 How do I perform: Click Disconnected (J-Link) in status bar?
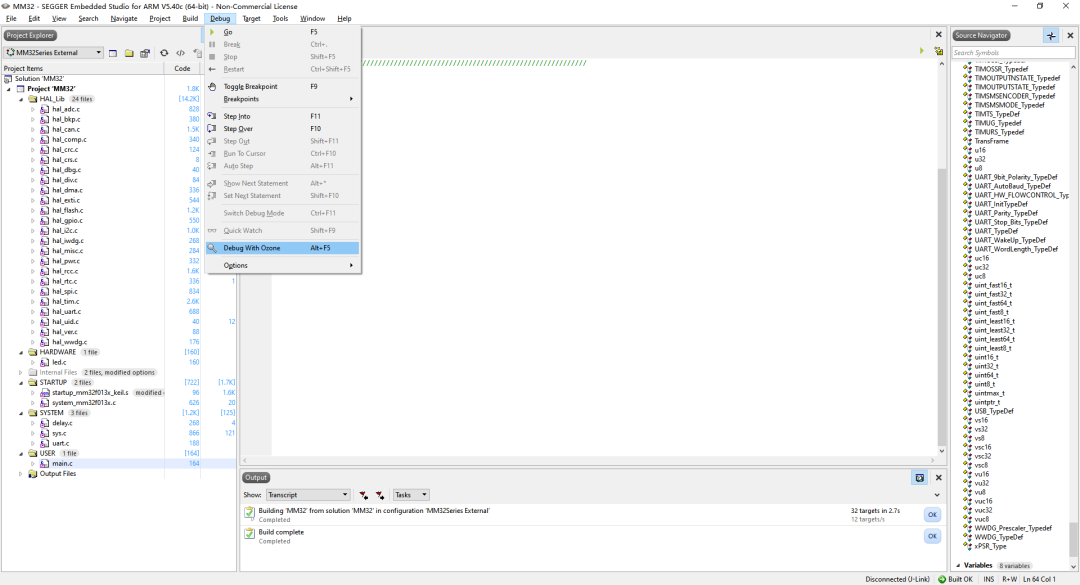pos(897,579)
